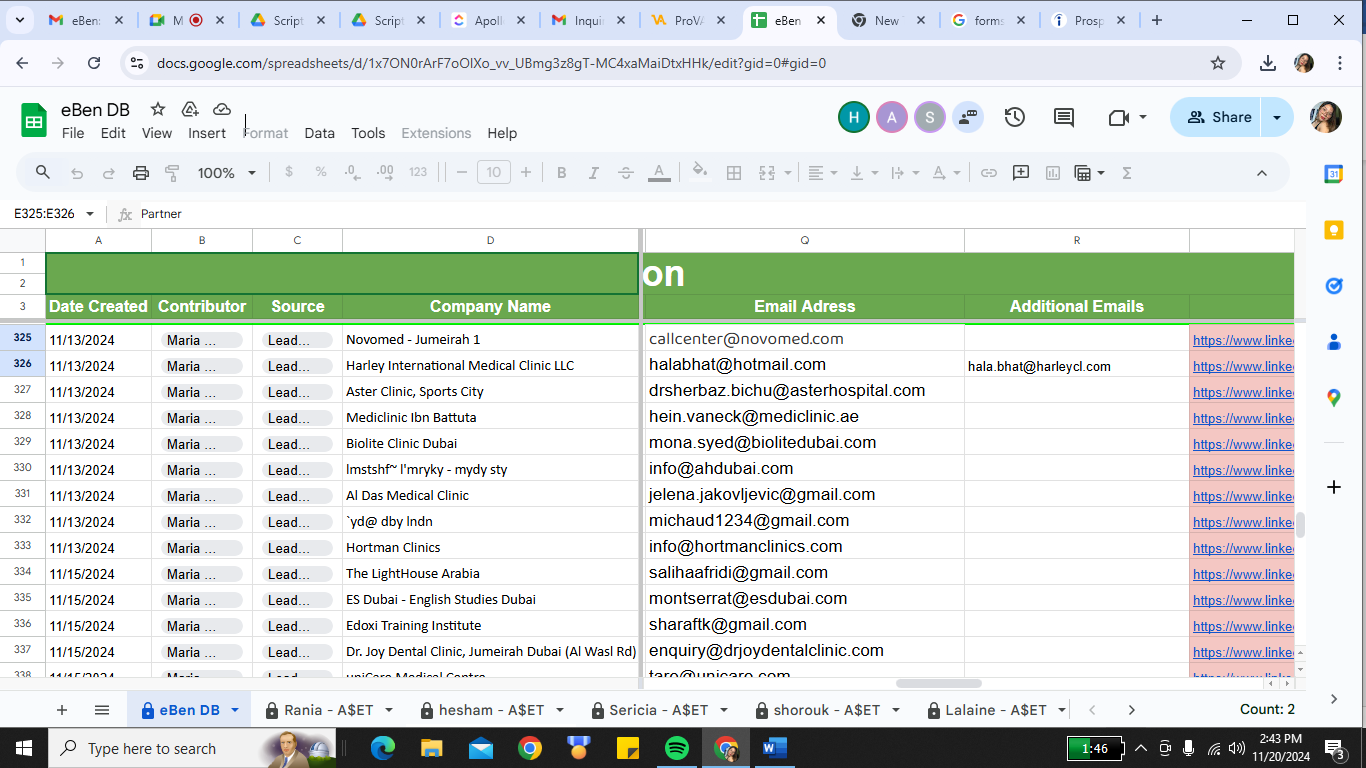The image size is (1366, 768).
Task: Open the Data menu
Action: pyautogui.click(x=320, y=133)
